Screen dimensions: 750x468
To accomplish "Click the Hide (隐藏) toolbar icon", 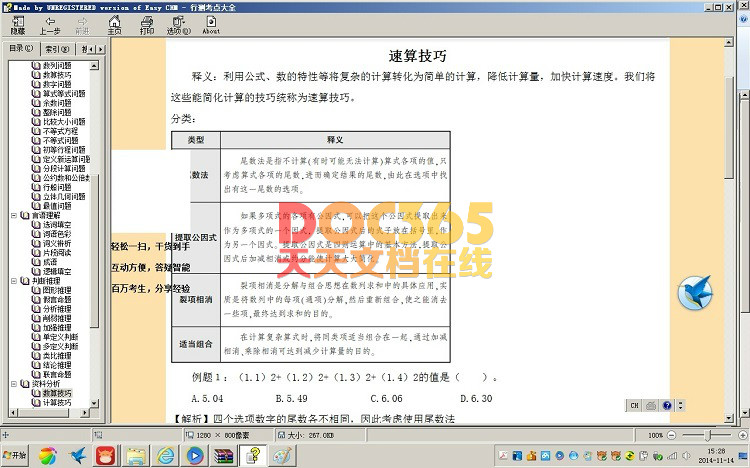I will [x=18, y=24].
